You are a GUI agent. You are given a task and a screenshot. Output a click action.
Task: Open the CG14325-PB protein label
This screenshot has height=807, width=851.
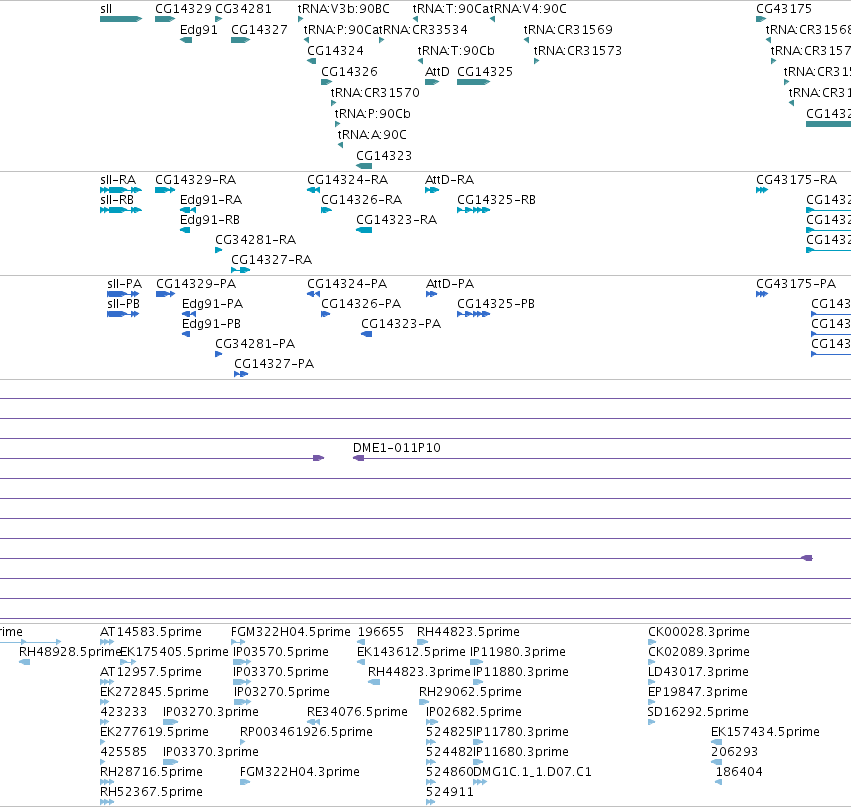click(496, 304)
